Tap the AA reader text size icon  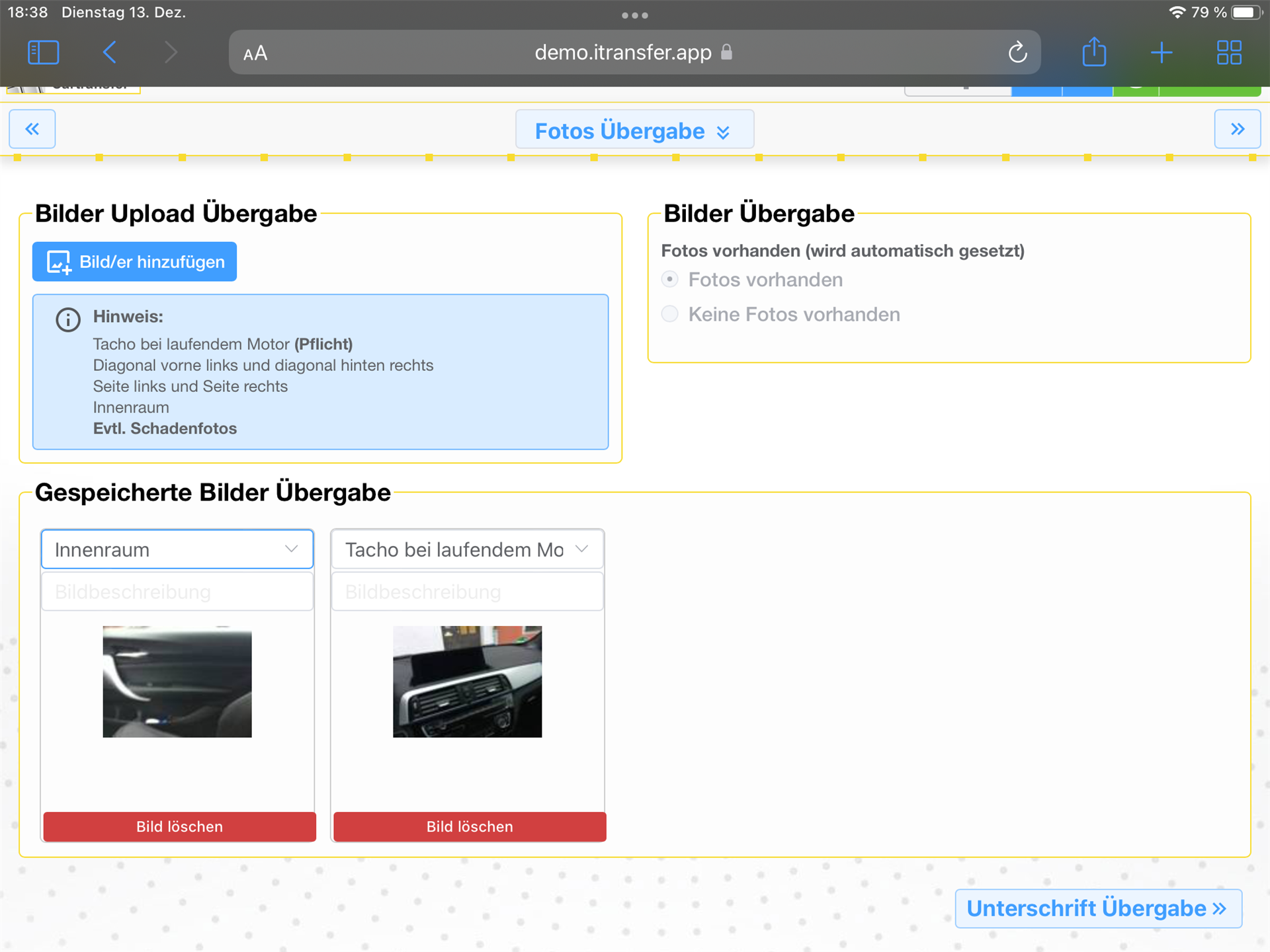click(x=255, y=53)
